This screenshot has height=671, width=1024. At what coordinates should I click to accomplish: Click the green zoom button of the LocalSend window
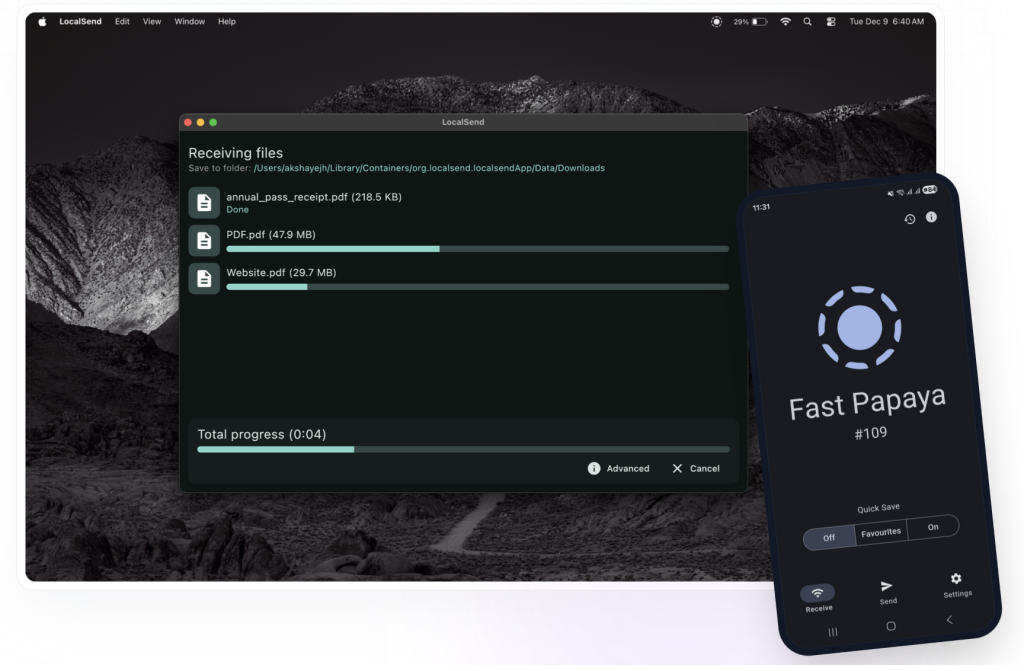tap(213, 122)
